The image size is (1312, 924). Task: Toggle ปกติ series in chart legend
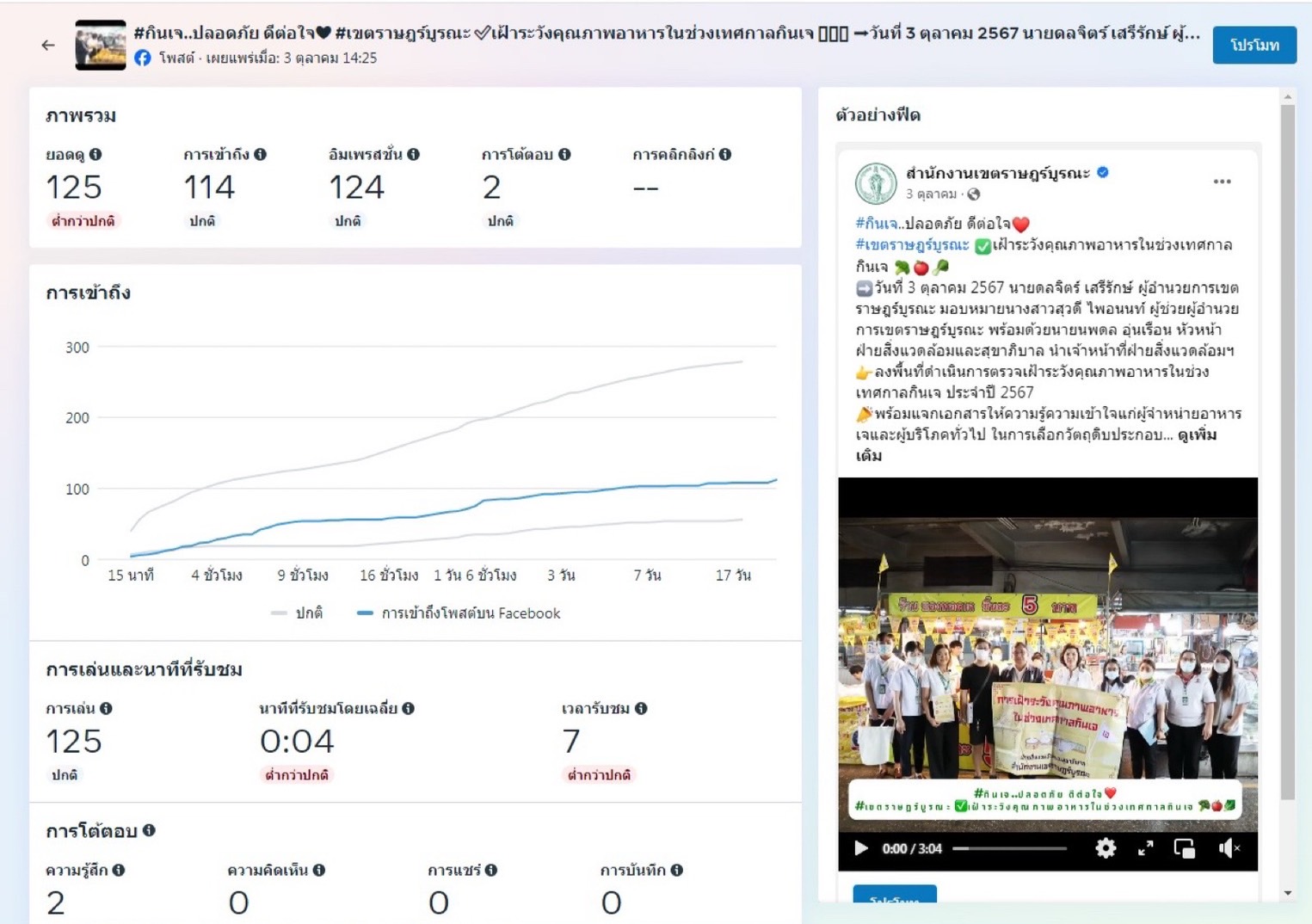point(298,613)
